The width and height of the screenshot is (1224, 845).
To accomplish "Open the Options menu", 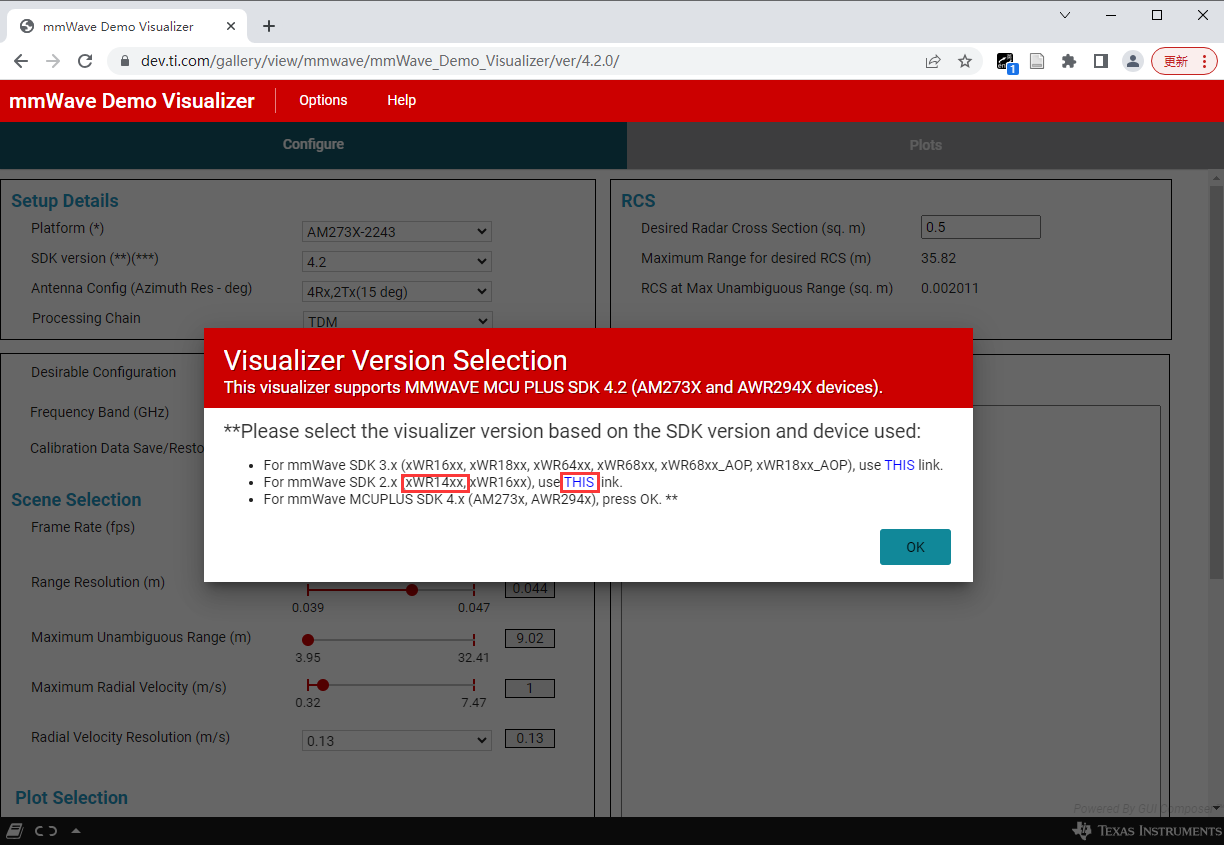I will coord(323,100).
